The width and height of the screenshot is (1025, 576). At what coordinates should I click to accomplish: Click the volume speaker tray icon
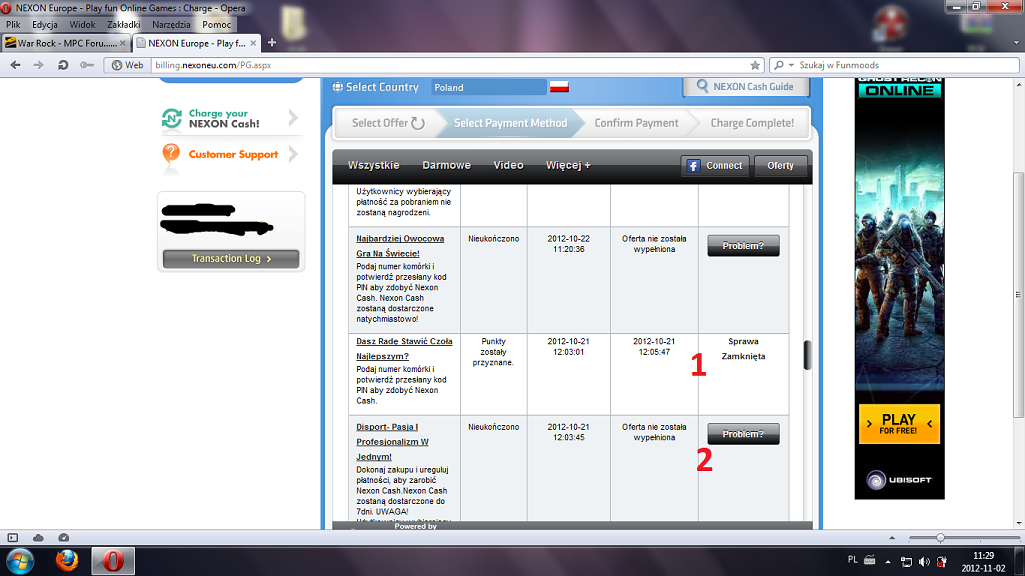[924, 562]
